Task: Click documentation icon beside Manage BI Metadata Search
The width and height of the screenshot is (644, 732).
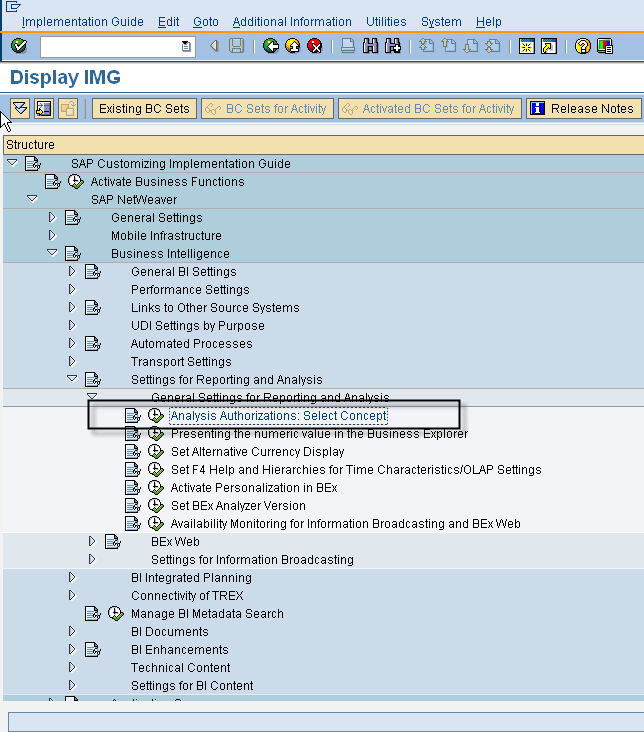Action: pyautogui.click(x=93, y=613)
